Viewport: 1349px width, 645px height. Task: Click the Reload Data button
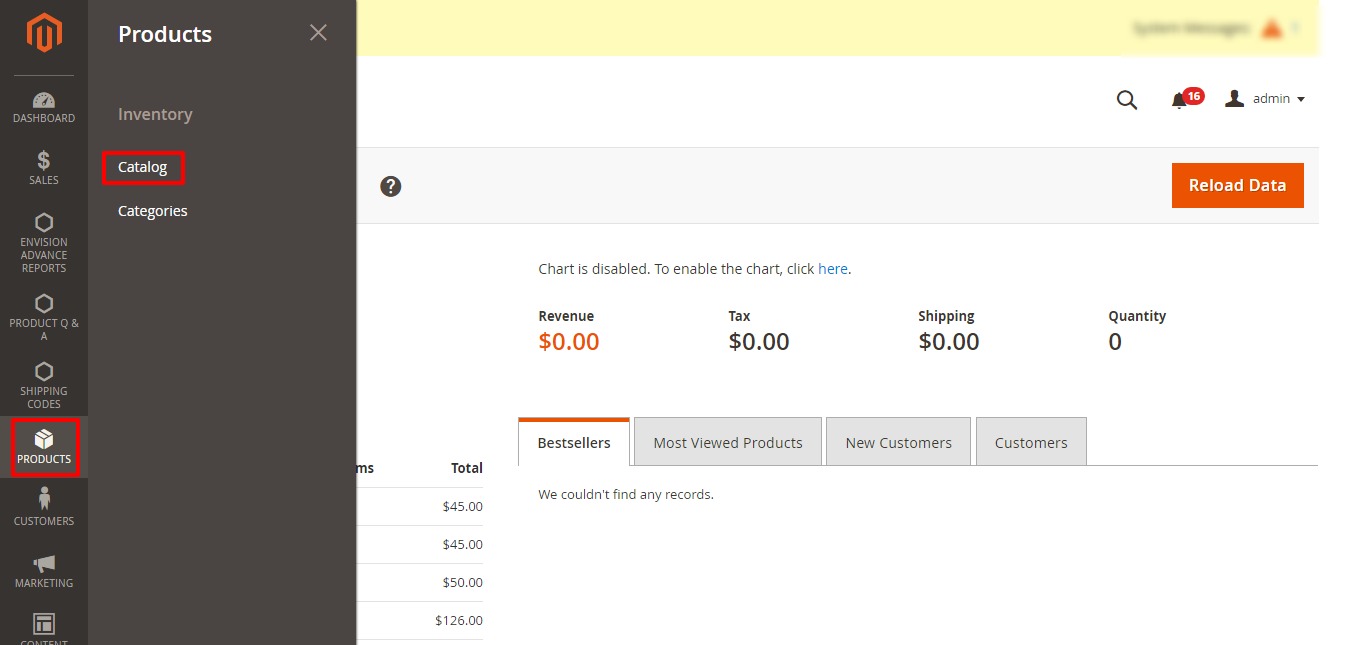(x=1237, y=185)
